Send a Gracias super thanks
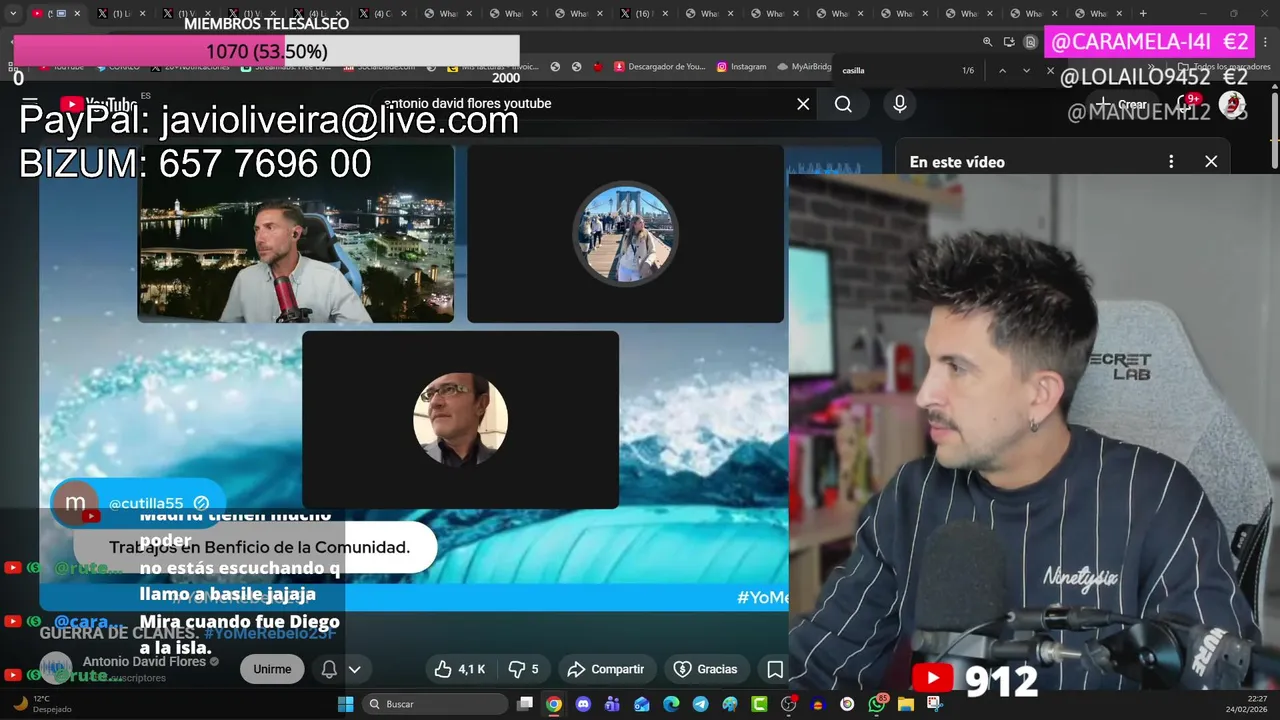1280x720 pixels. [706, 669]
